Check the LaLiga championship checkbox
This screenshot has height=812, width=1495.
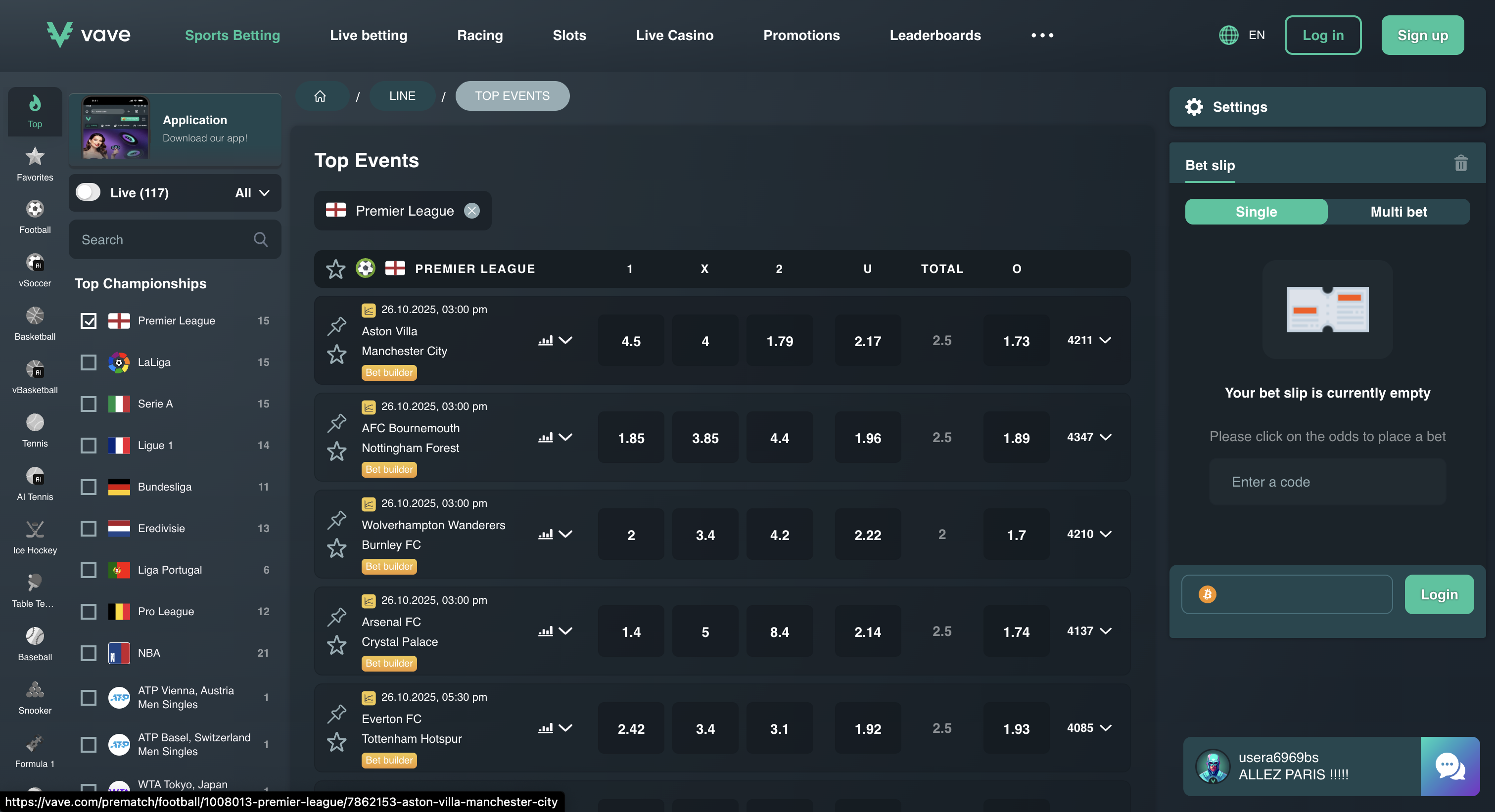pyautogui.click(x=88, y=362)
